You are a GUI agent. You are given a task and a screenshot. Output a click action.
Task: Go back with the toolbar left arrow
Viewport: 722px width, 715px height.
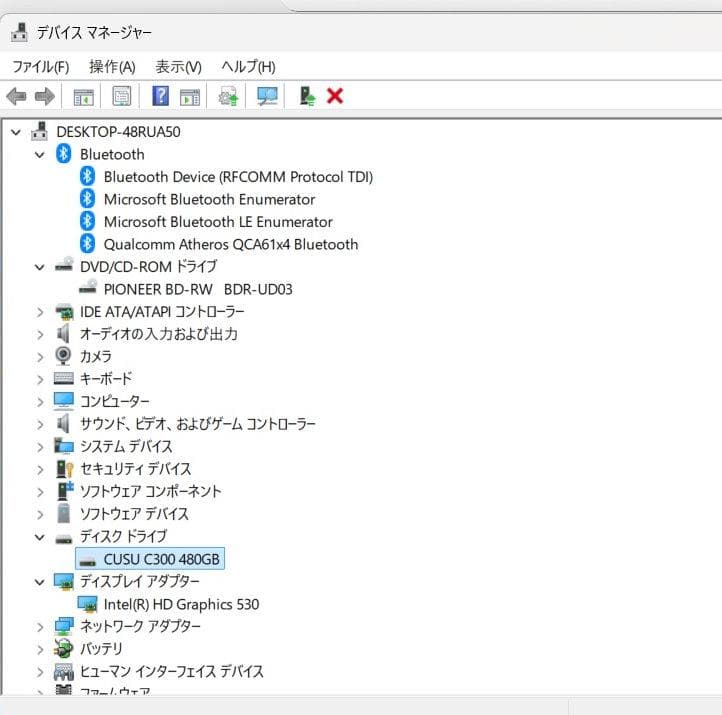click(17, 97)
